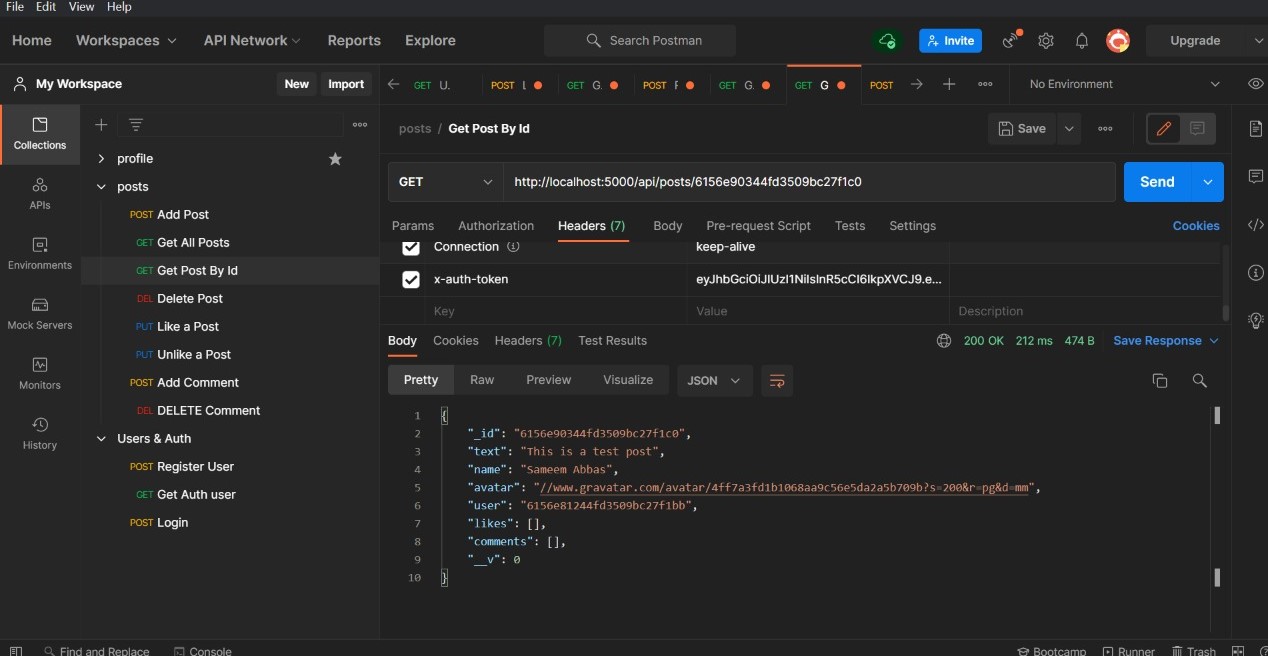Switch to comment mode icon
This screenshot has height=656, width=1268.
click(1197, 129)
